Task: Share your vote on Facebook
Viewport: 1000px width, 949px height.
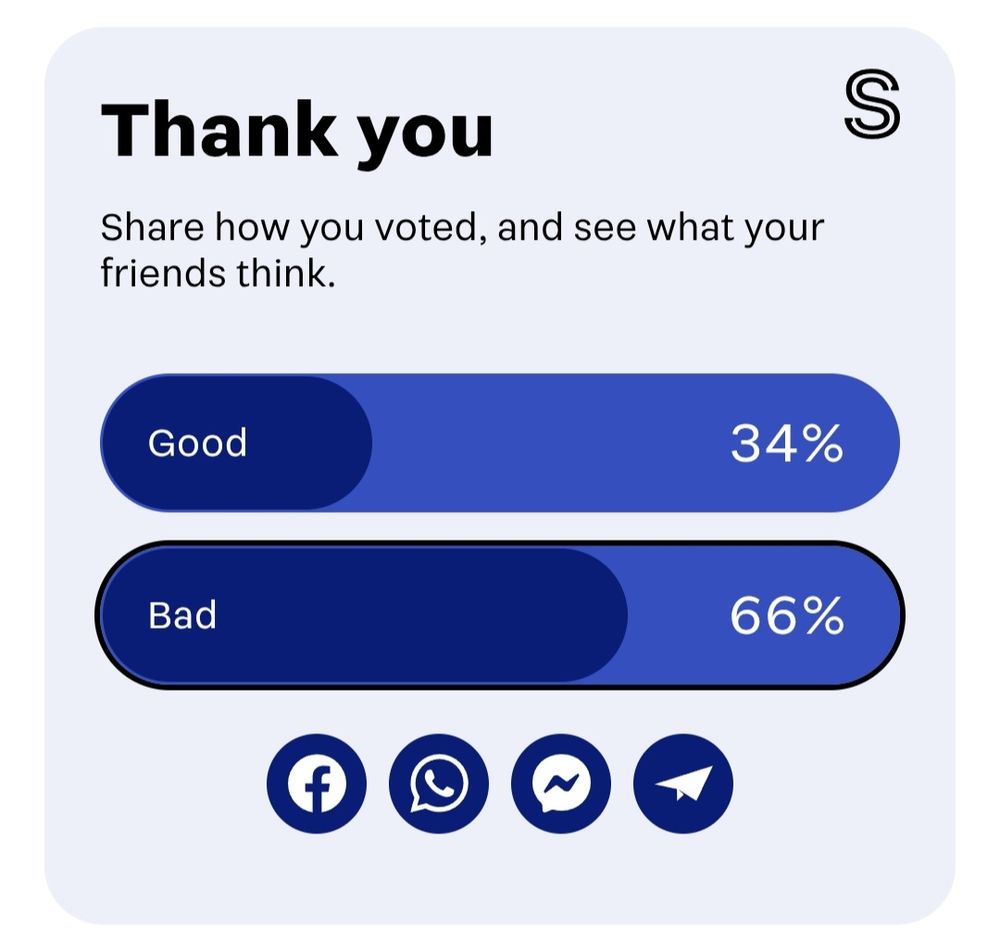Action: point(316,783)
